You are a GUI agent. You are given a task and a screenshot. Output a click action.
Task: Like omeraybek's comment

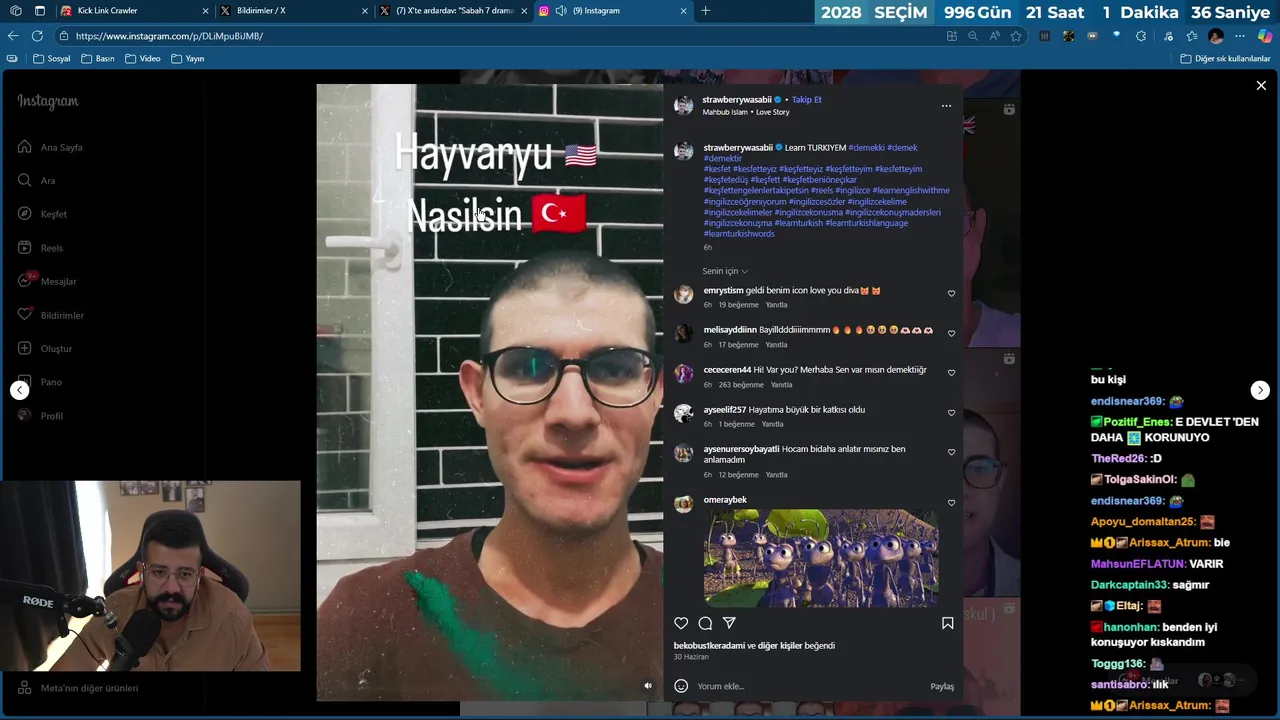[951, 503]
